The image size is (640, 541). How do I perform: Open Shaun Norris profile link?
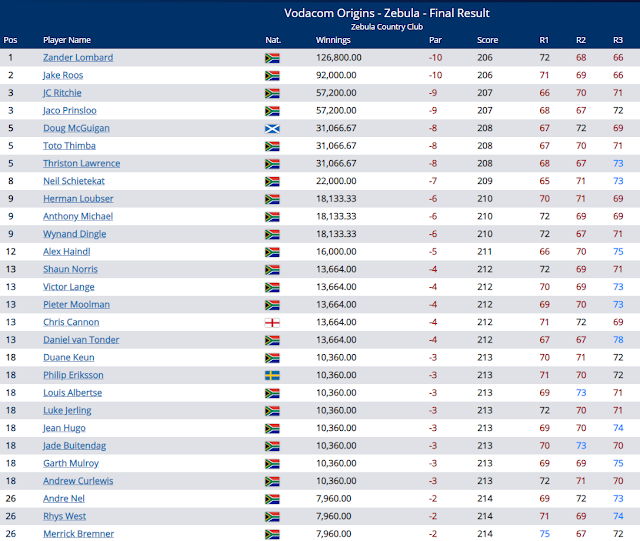click(x=70, y=269)
